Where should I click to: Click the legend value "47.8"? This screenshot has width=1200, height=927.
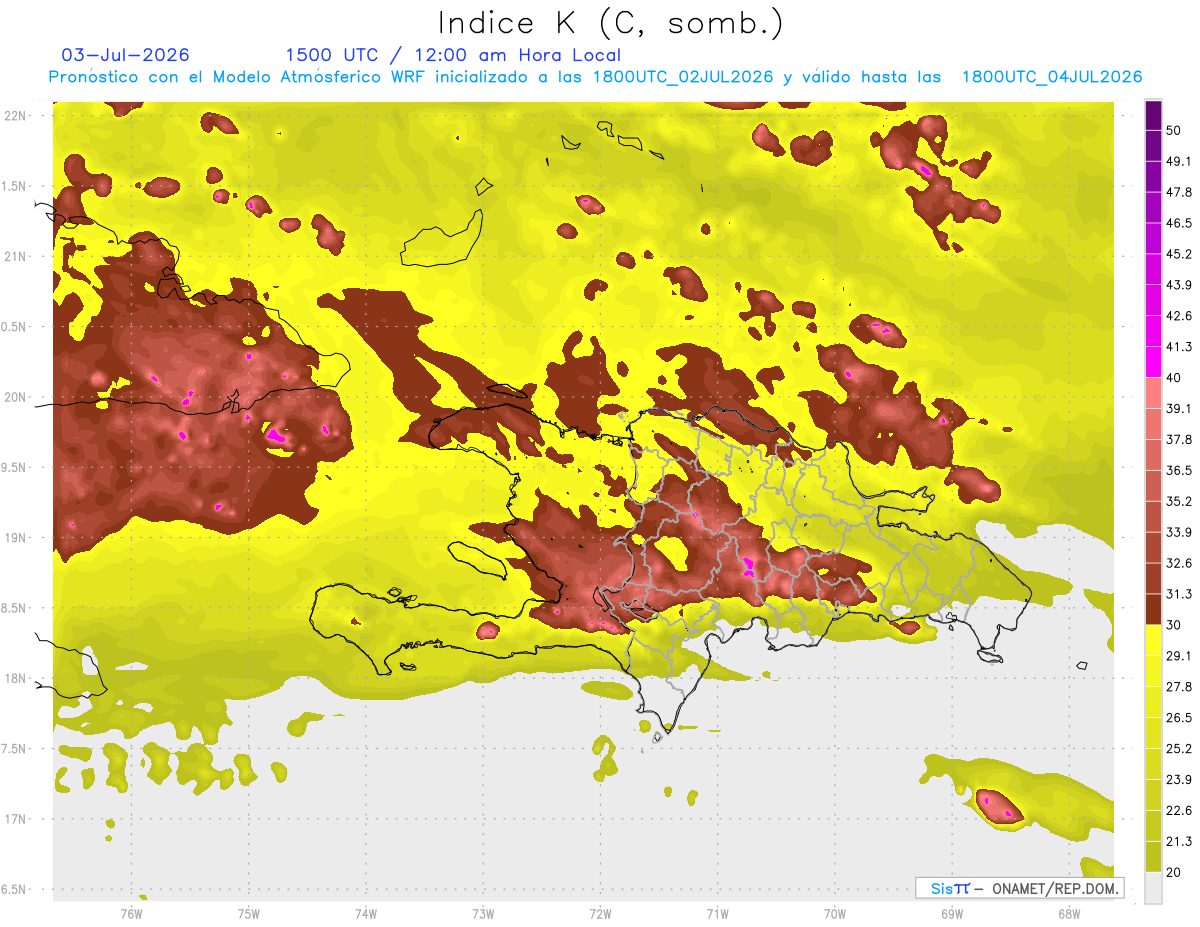pyautogui.click(x=1179, y=193)
